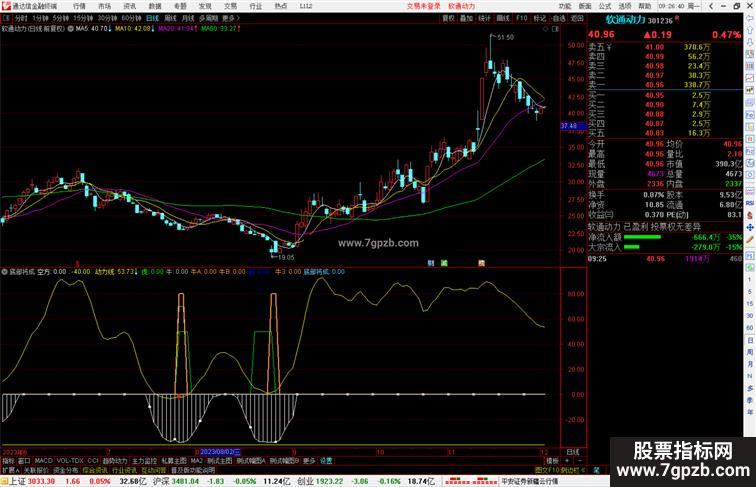756x487 pixels.
Task: Switch to the 60分钟 period tab
Action: point(131,18)
